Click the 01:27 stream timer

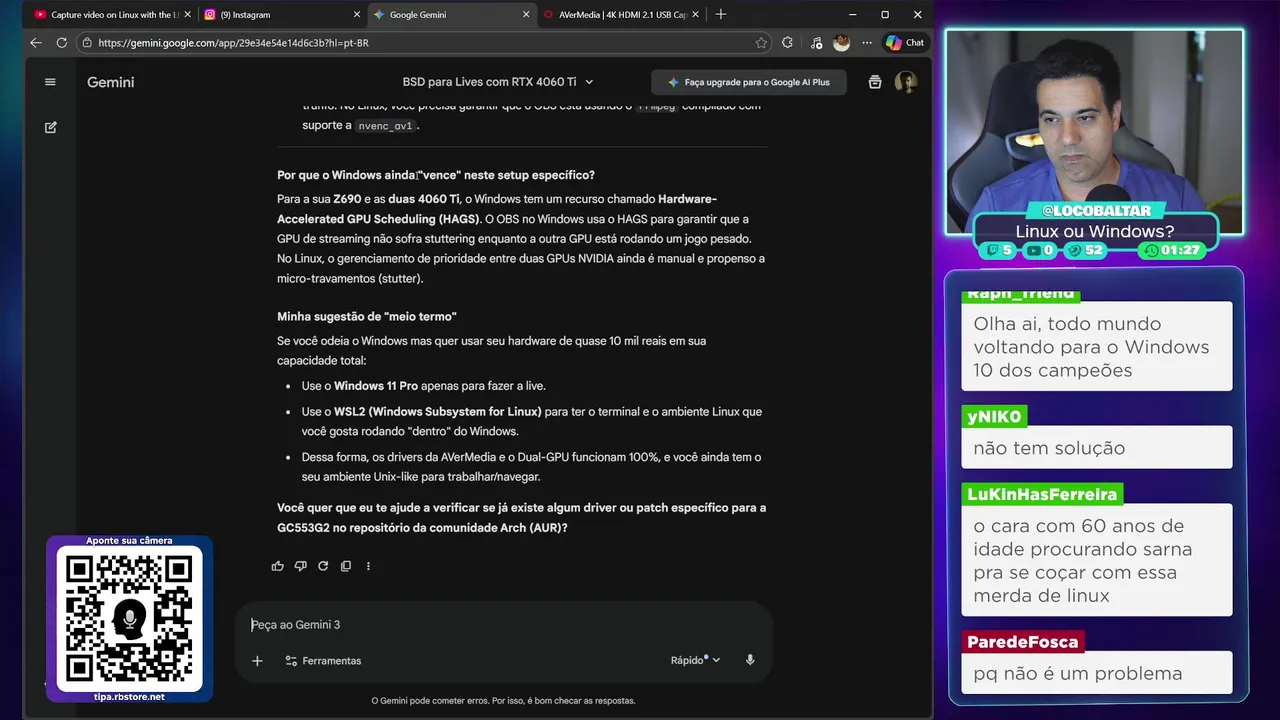coord(1173,250)
